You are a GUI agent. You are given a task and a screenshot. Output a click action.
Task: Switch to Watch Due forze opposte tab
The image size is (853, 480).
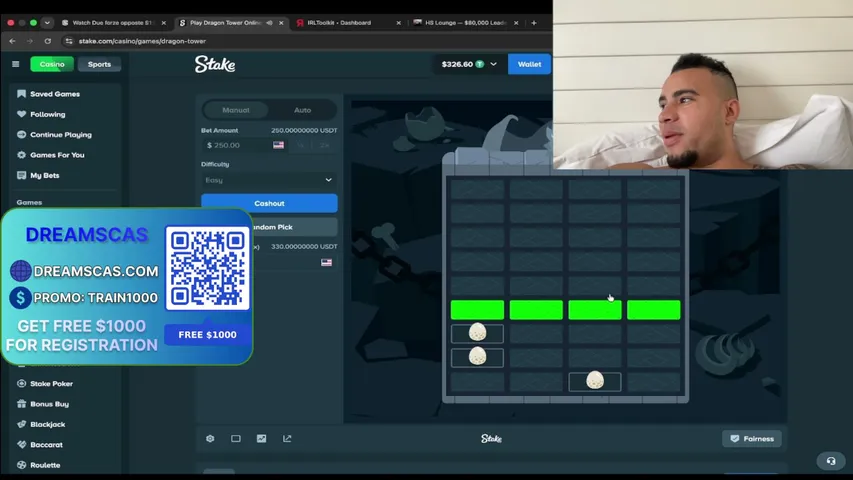(112, 23)
